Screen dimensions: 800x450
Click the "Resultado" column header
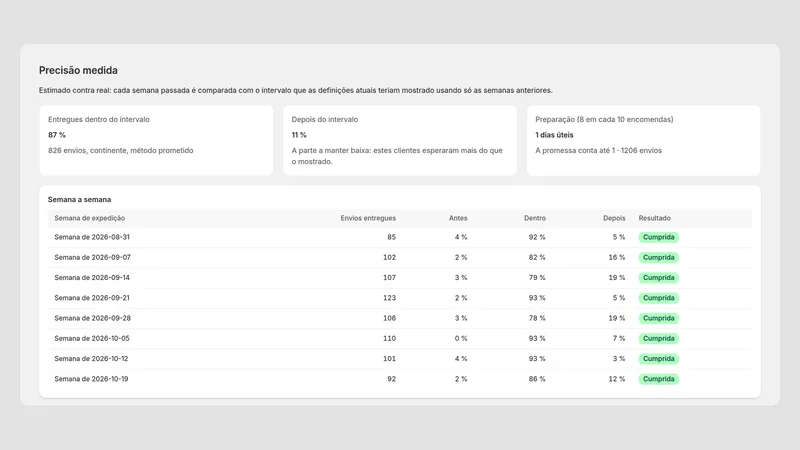point(655,218)
